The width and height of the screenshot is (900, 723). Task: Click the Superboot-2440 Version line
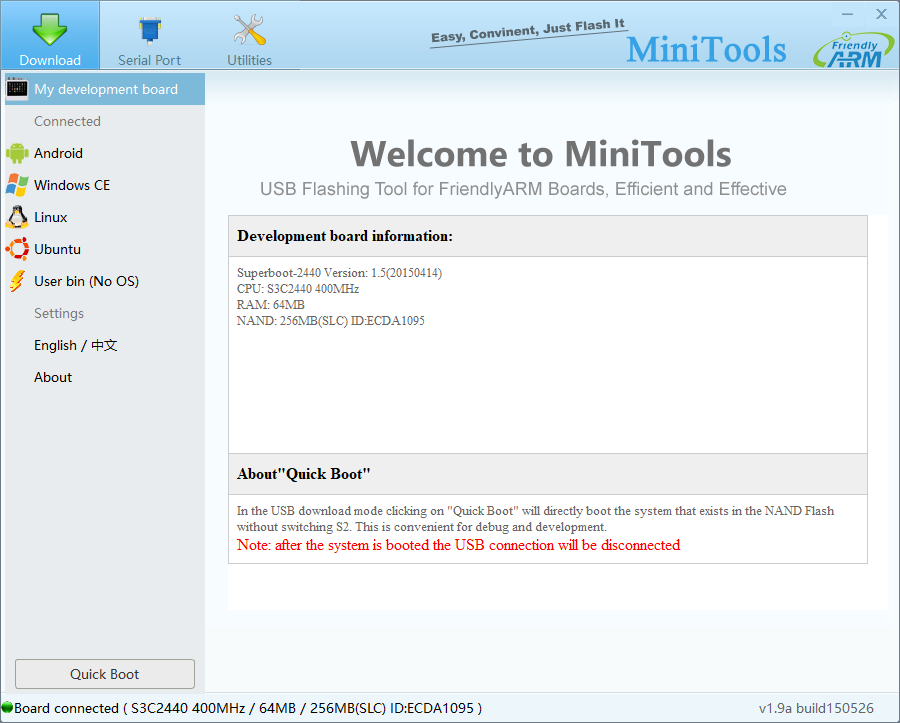tap(339, 273)
